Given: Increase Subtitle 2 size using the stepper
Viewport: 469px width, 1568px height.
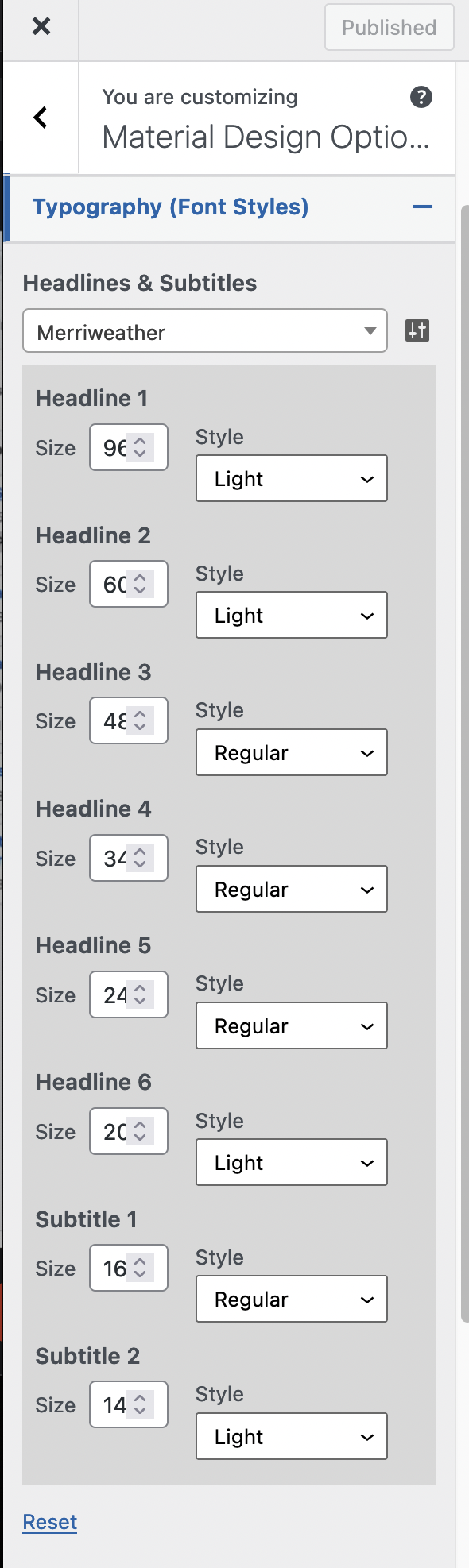Looking at the screenshot, I should pos(140,1400).
